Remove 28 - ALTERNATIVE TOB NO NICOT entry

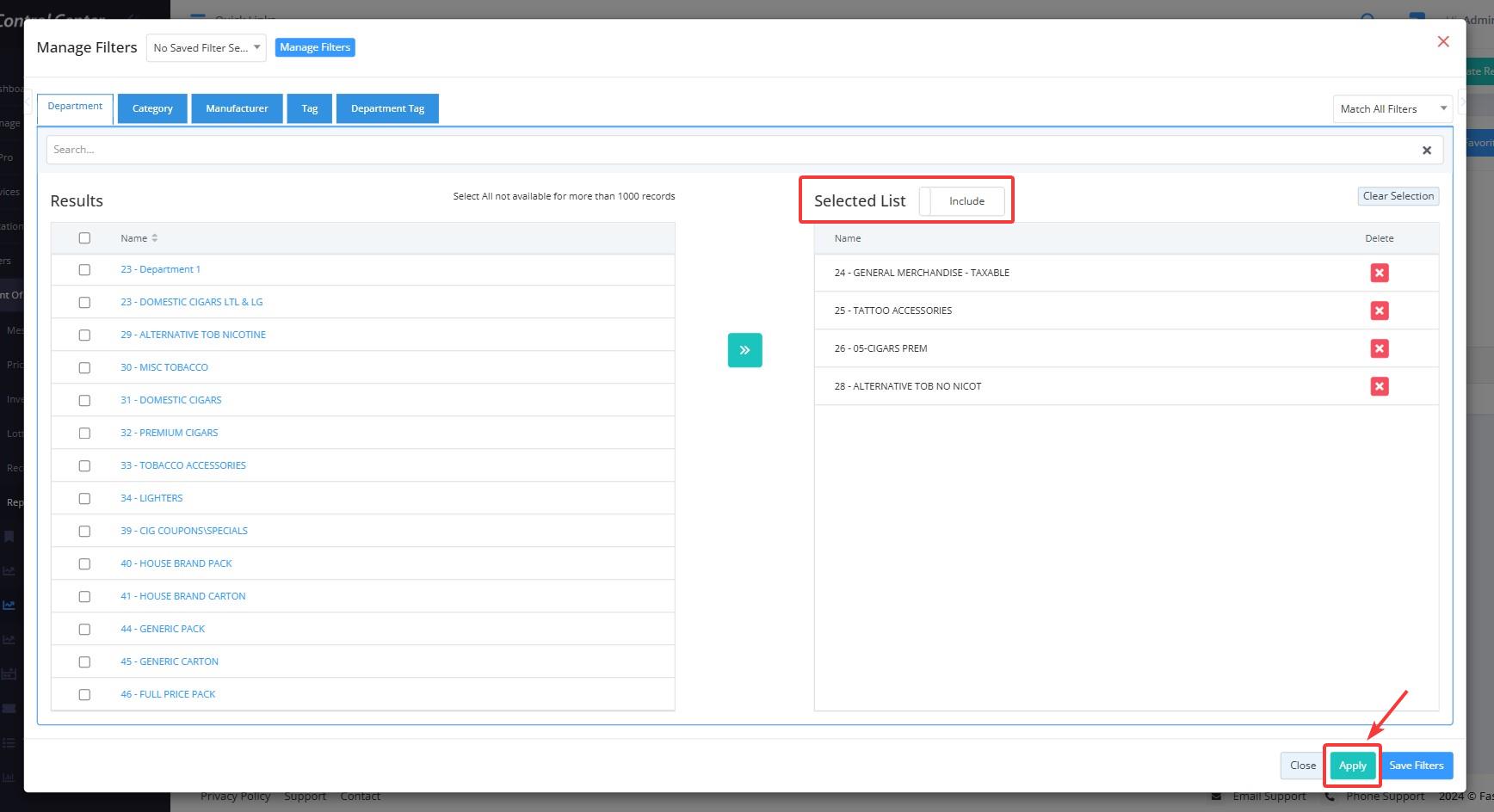coord(1379,386)
